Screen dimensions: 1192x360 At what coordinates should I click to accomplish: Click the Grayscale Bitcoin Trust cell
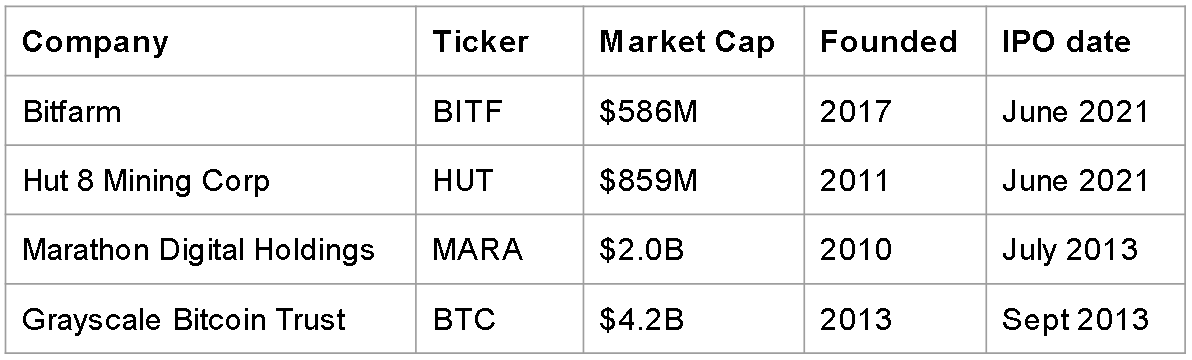point(211,318)
